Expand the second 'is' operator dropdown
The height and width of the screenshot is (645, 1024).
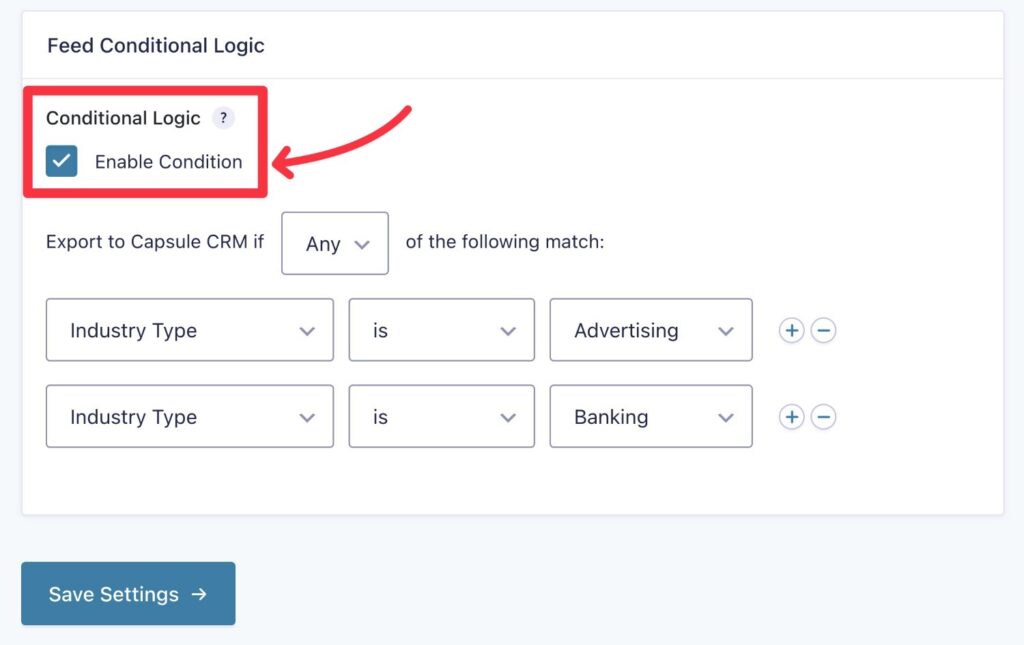pyautogui.click(x=441, y=417)
